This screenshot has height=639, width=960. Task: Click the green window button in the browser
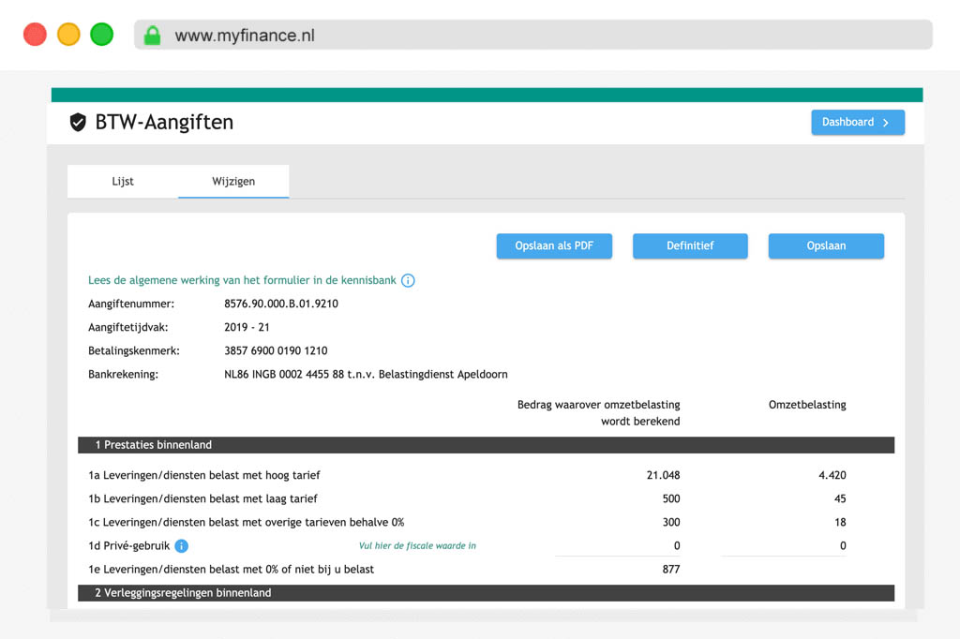point(101,33)
